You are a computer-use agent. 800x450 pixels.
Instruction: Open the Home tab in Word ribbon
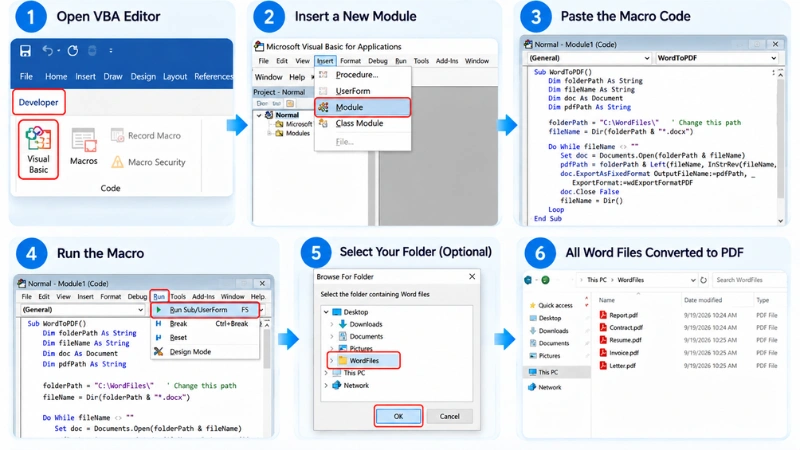pos(56,77)
